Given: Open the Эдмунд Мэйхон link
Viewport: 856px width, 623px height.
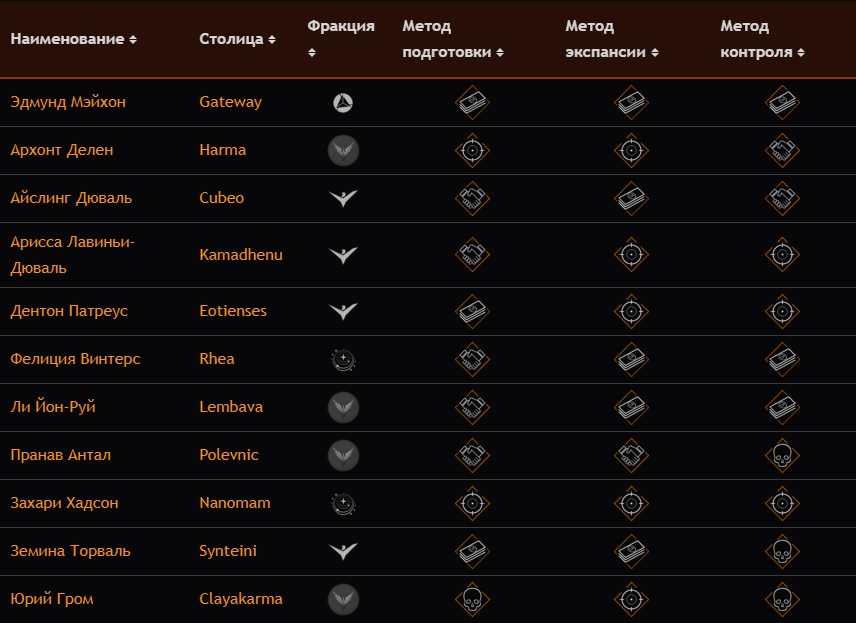Looking at the screenshot, I should [x=68, y=102].
